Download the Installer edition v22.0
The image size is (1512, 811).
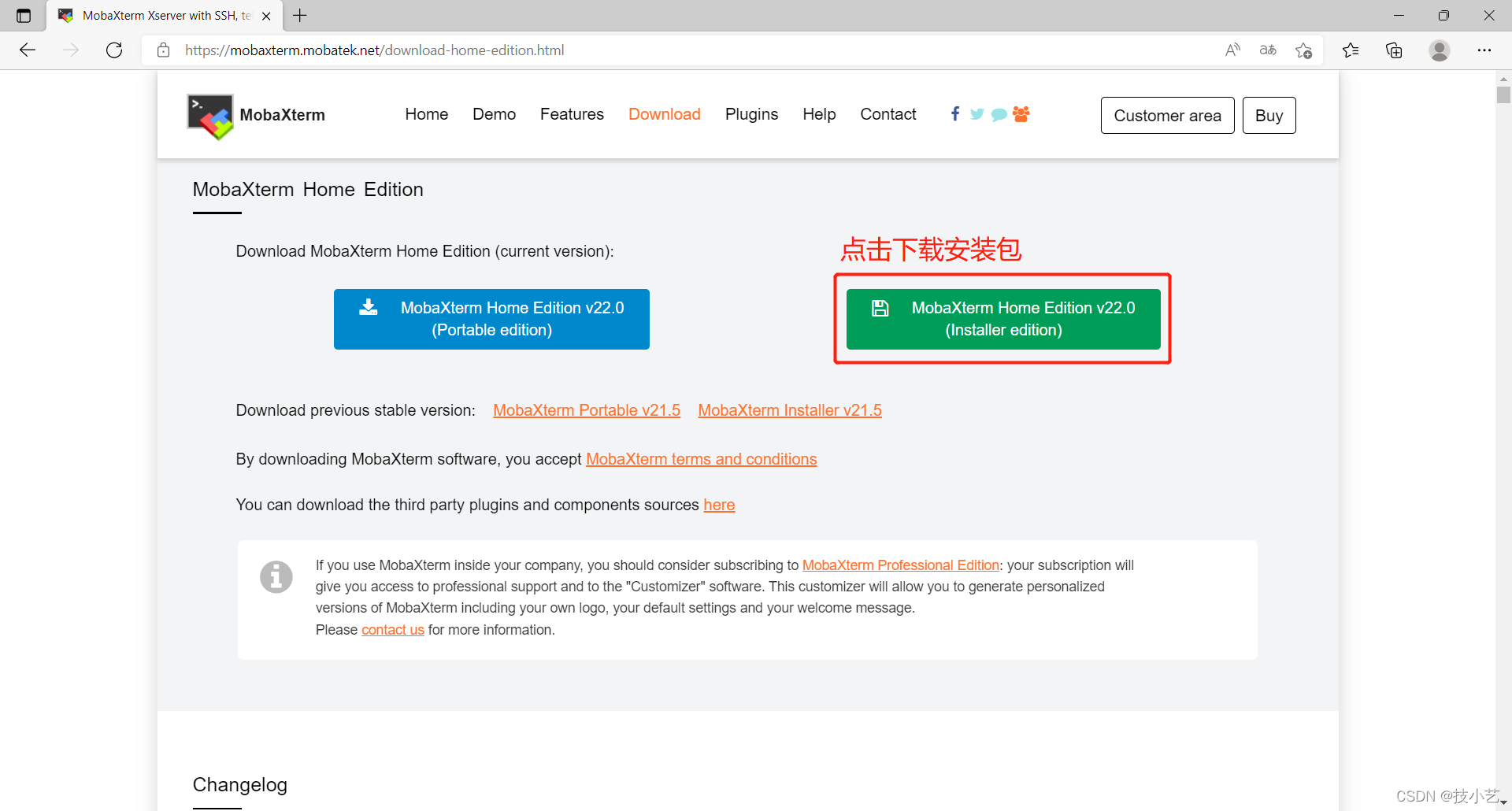[x=1003, y=319]
